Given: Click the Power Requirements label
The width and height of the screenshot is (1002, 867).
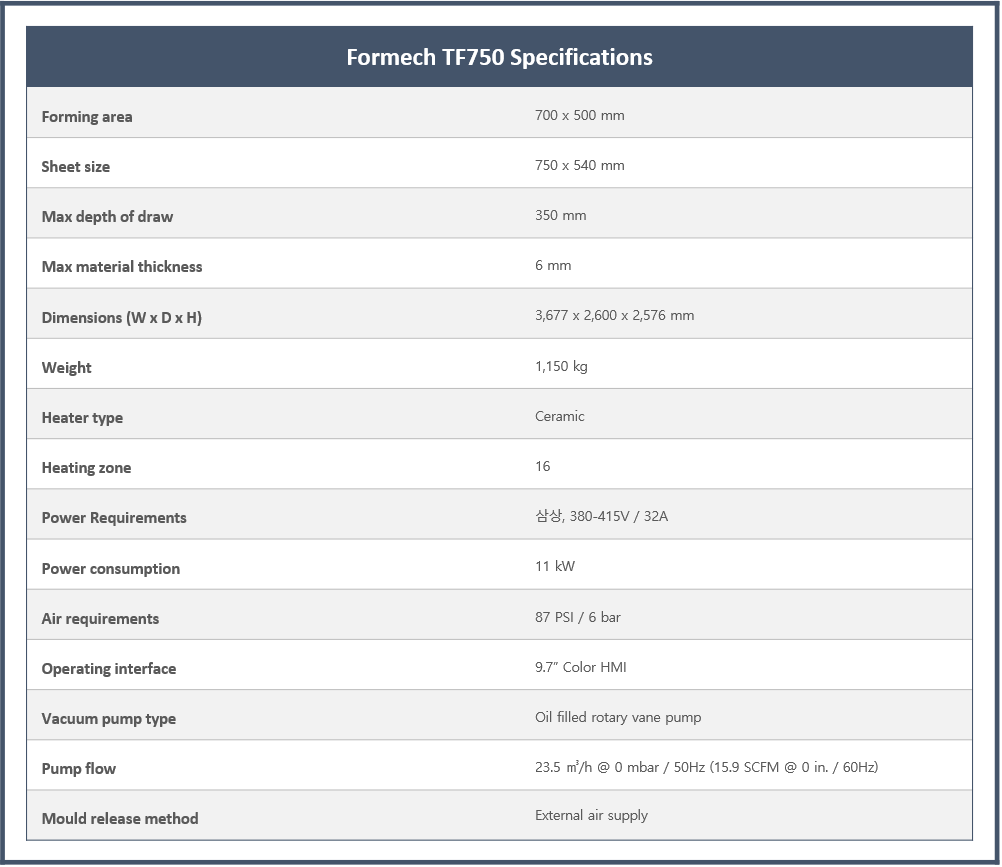Looking at the screenshot, I should tap(114, 518).
